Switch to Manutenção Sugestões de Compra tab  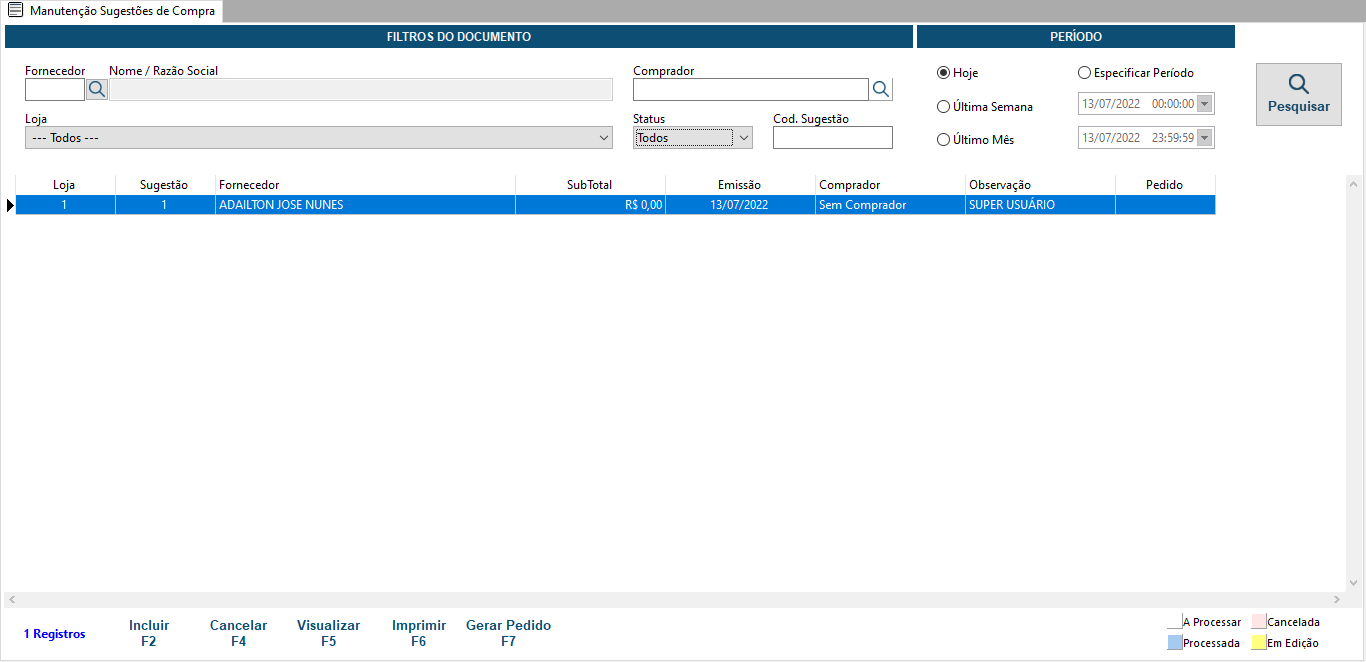coord(112,11)
